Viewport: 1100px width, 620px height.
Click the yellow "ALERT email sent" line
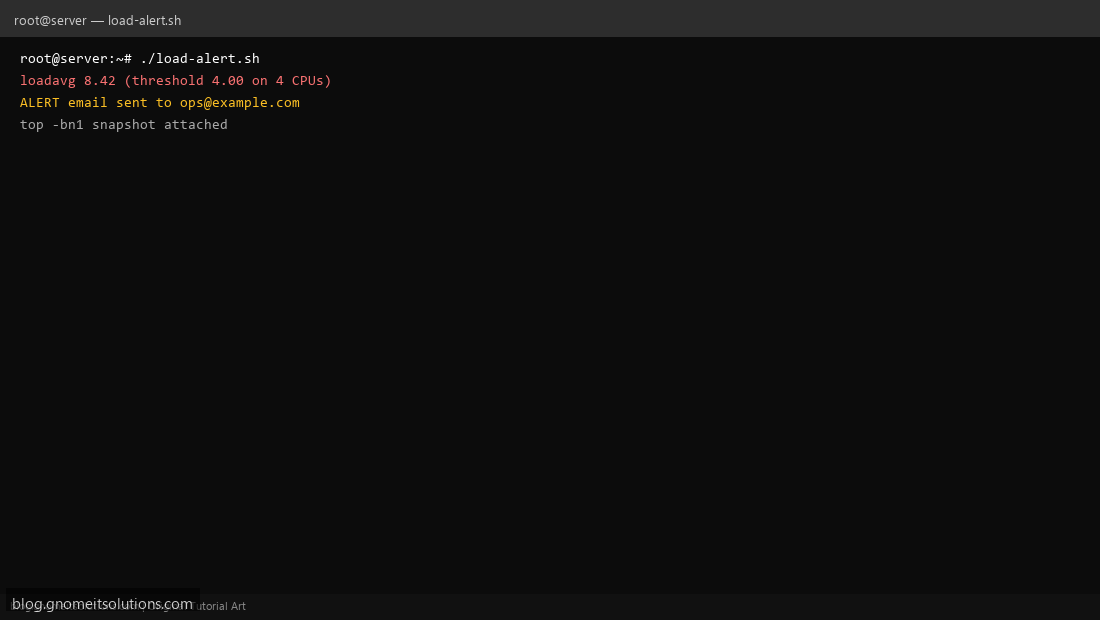pos(160,102)
